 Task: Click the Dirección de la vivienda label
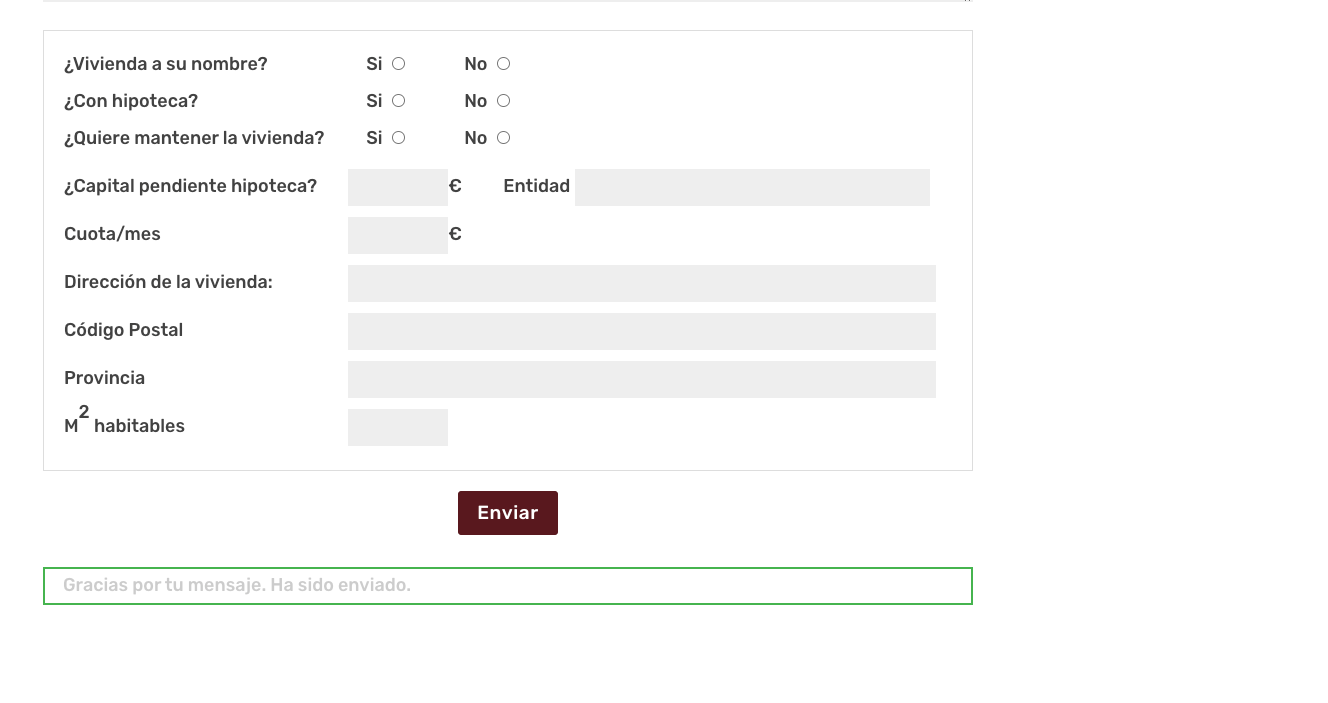tap(168, 282)
